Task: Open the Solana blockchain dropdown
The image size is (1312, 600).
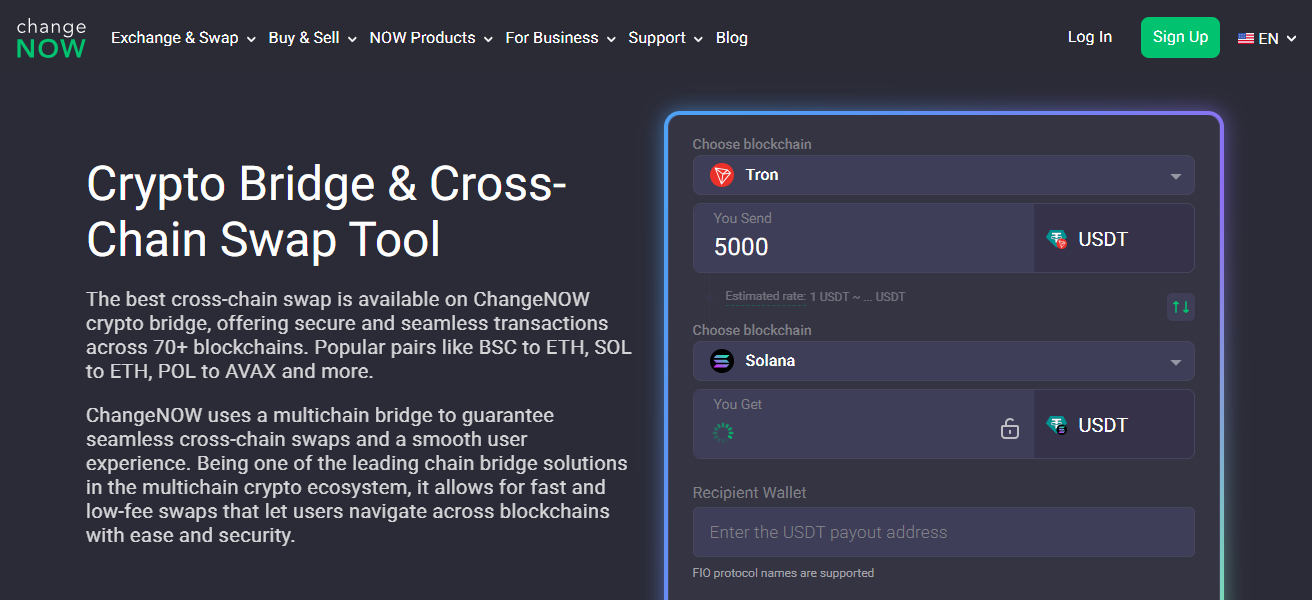Action: [x=1176, y=360]
